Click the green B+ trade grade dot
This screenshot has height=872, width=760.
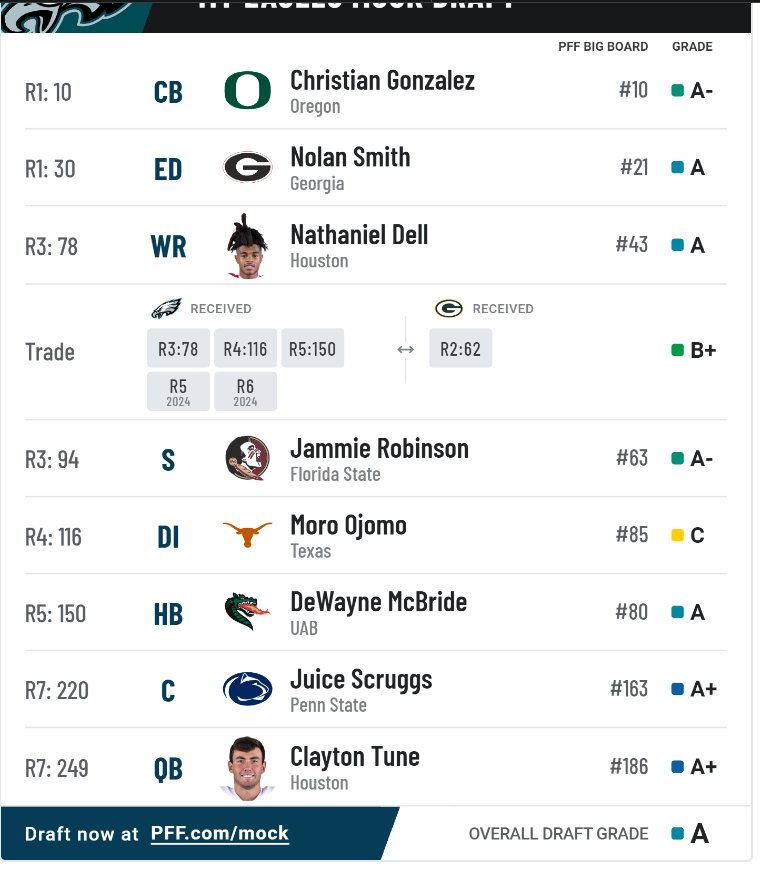click(678, 350)
